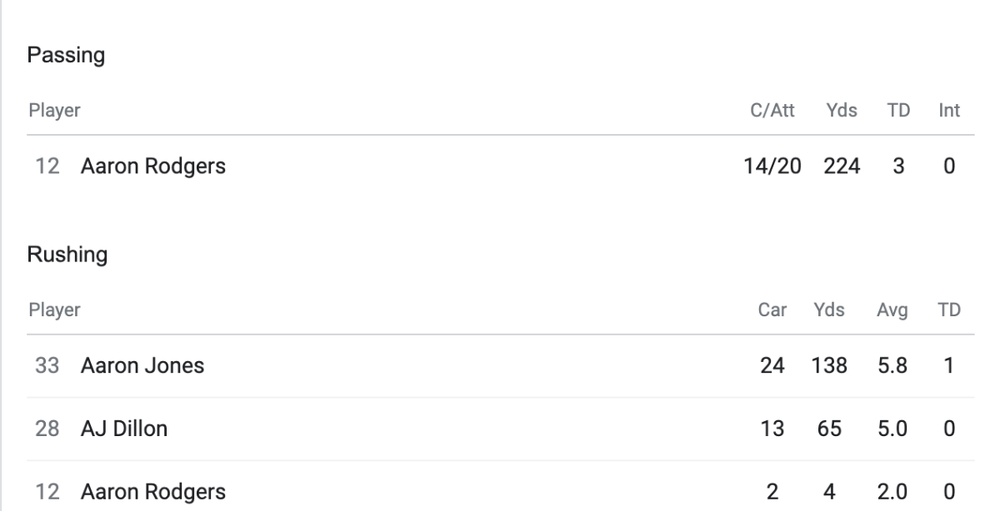Viewport: 1000px width, 511px height.
Task: Click the Avg column header
Action: pyautogui.click(x=892, y=310)
